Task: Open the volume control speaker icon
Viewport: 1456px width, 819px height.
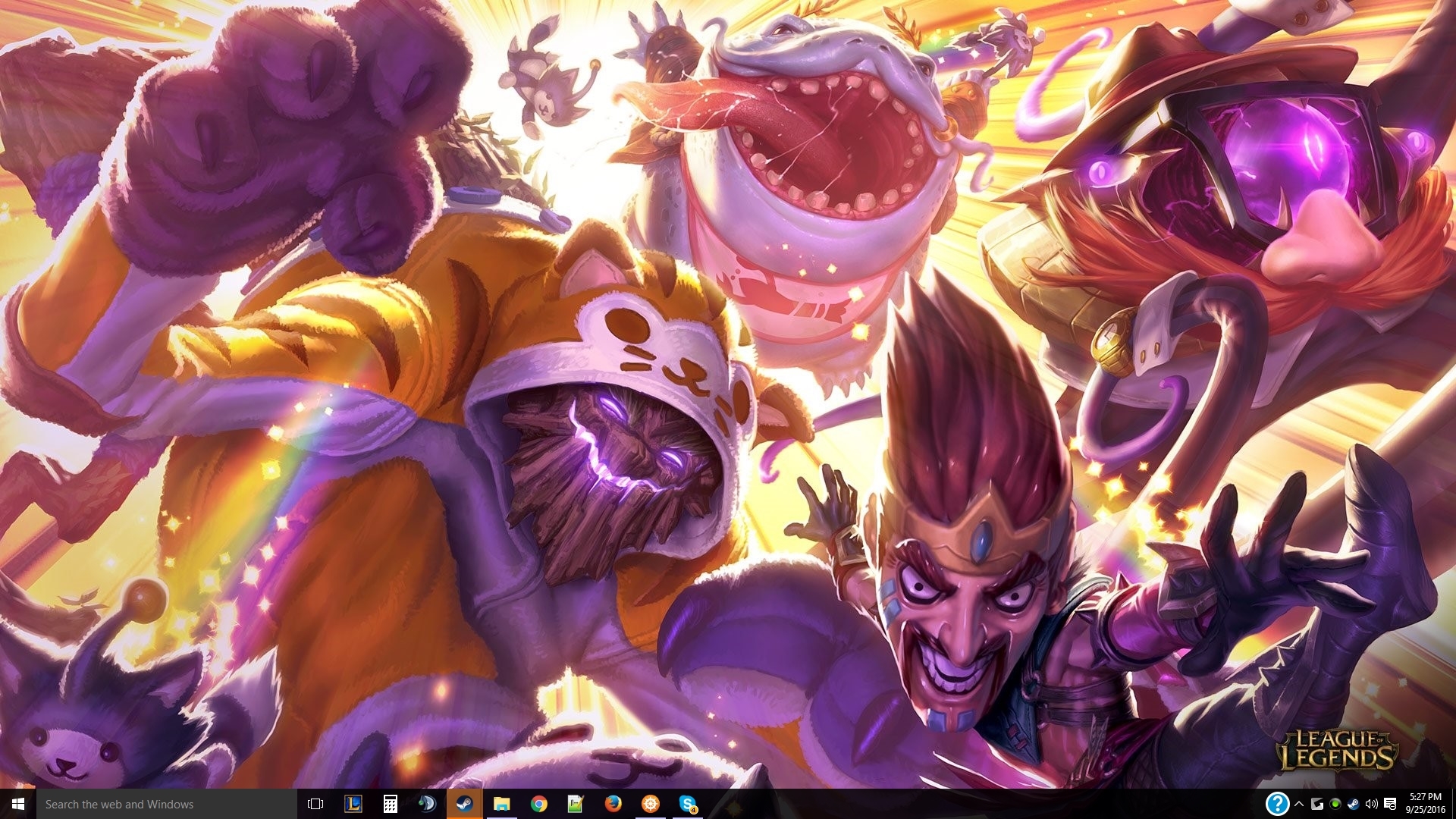Action: tap(1371, 804)
